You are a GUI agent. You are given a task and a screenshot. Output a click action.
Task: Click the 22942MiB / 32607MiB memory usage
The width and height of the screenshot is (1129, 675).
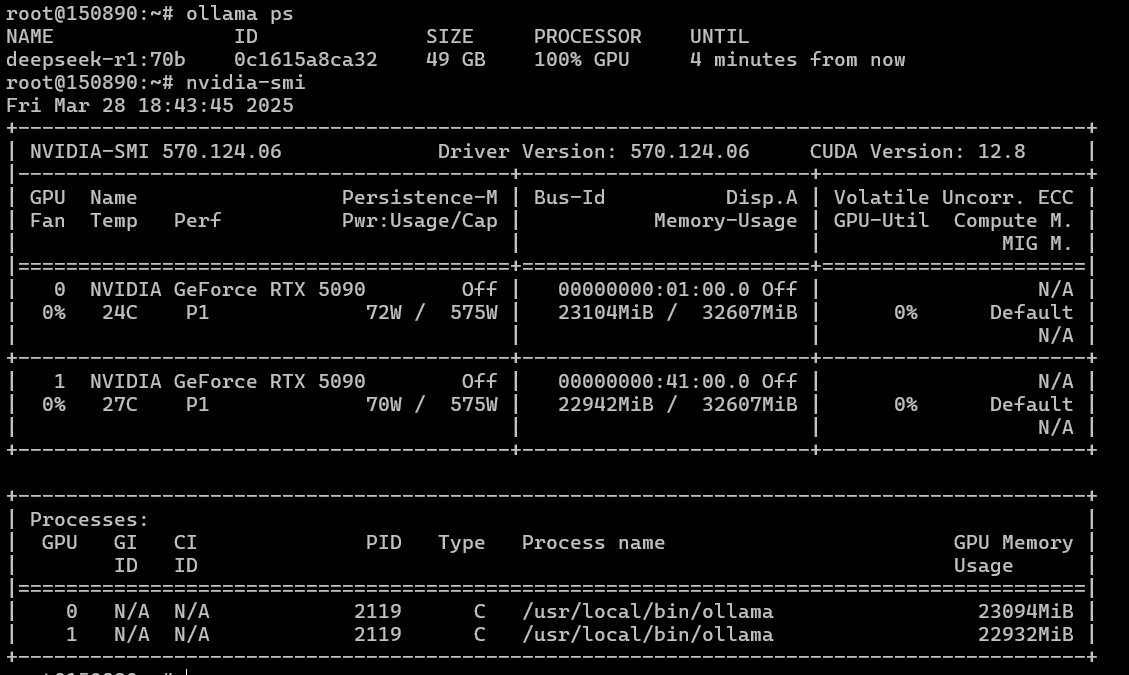(677, 404)
